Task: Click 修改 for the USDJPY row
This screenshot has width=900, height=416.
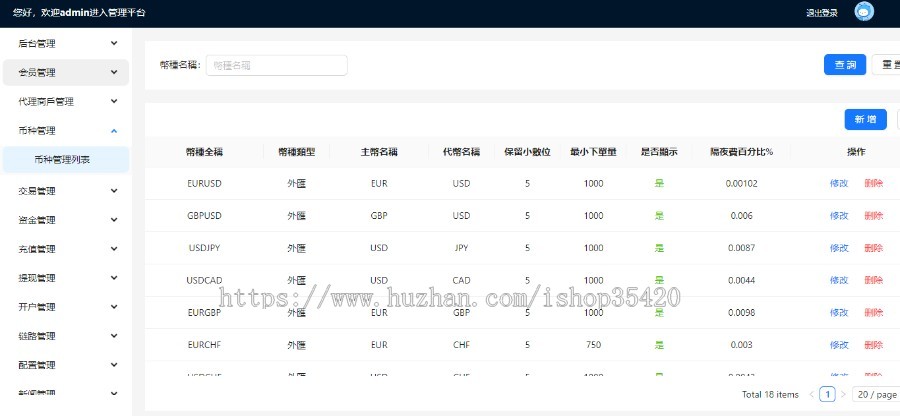Action: [839, 248]
